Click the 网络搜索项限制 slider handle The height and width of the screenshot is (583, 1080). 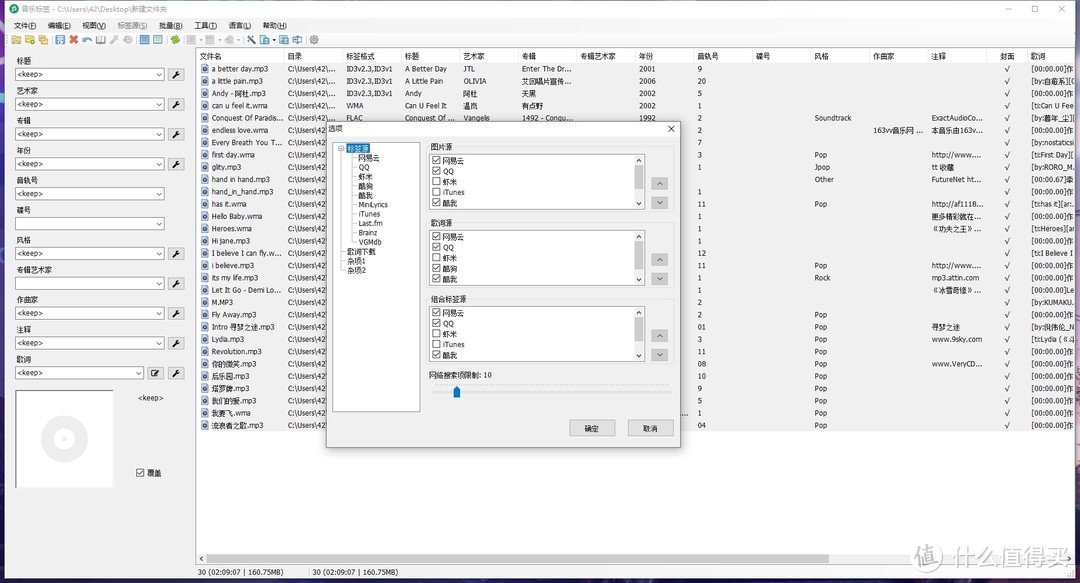point(456,392)
